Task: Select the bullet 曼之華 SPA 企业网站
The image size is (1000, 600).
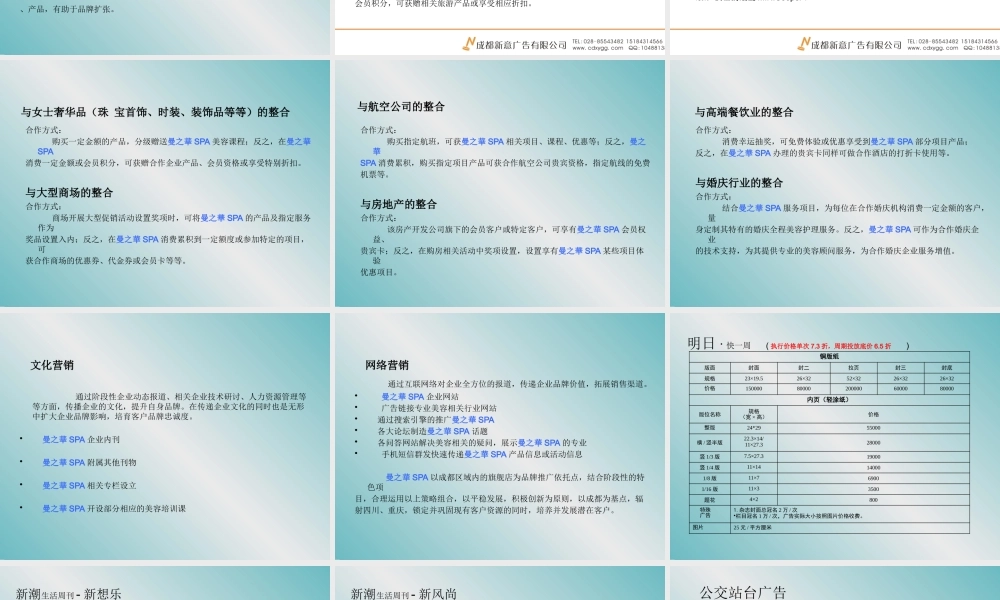Action: click(420, 397)
